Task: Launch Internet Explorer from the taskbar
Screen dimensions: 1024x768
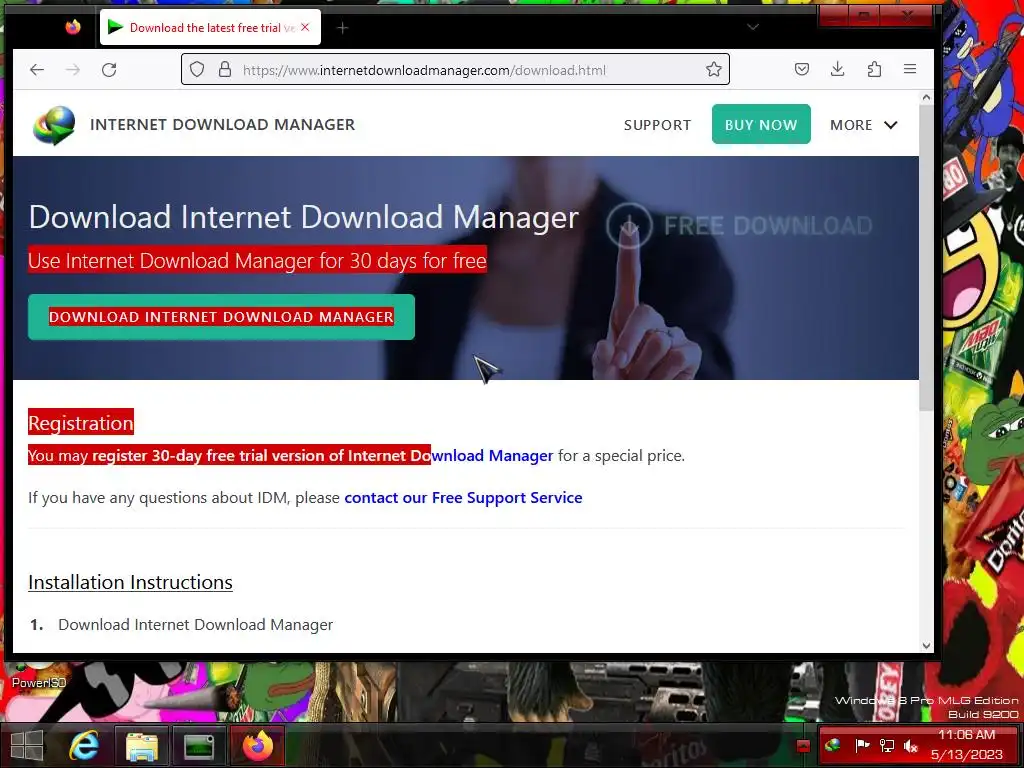Action: [x=84, y=745]
